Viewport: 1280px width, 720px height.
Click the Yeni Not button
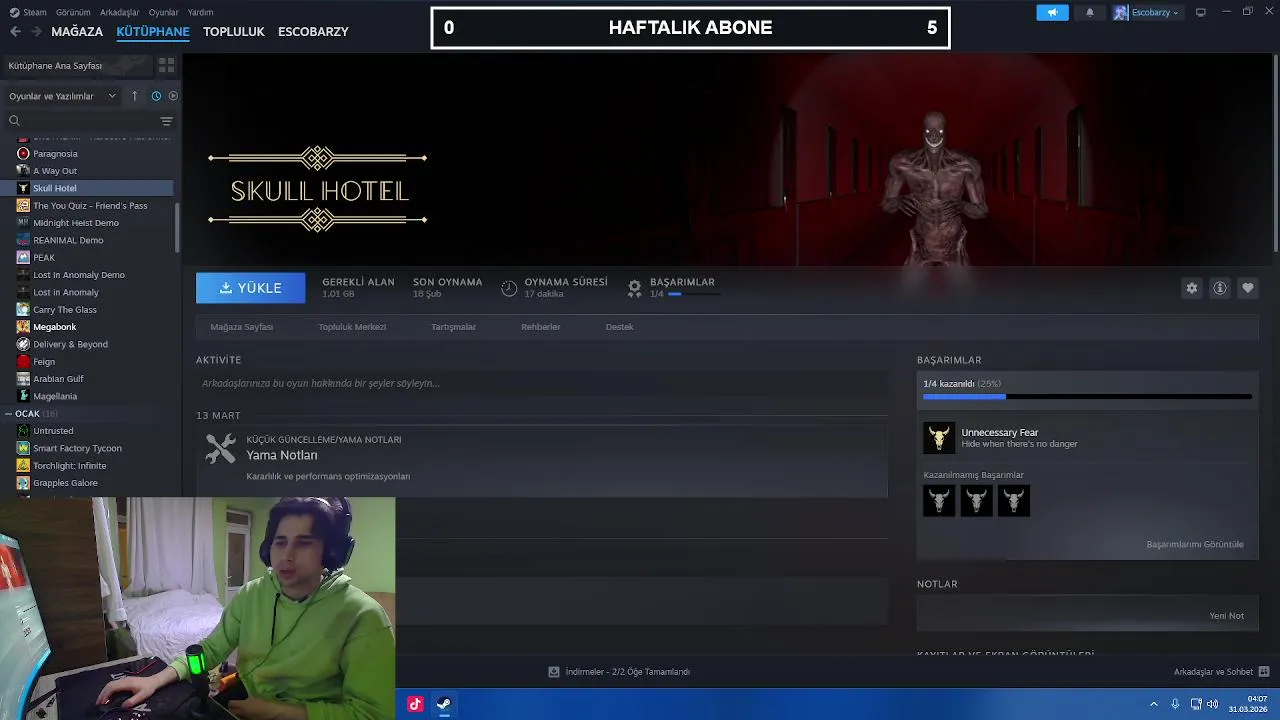pyautogui.click(x=1227, y=616)
